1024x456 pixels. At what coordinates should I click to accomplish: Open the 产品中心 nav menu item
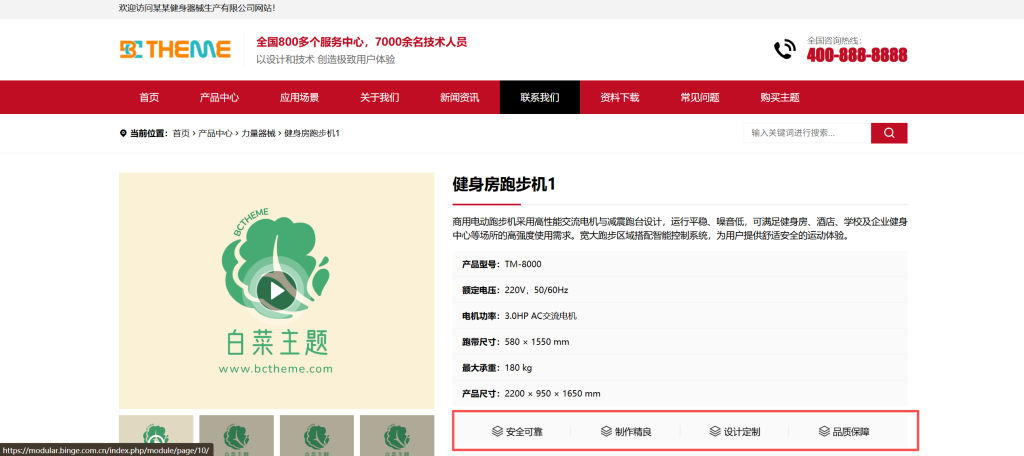point(219,97)
